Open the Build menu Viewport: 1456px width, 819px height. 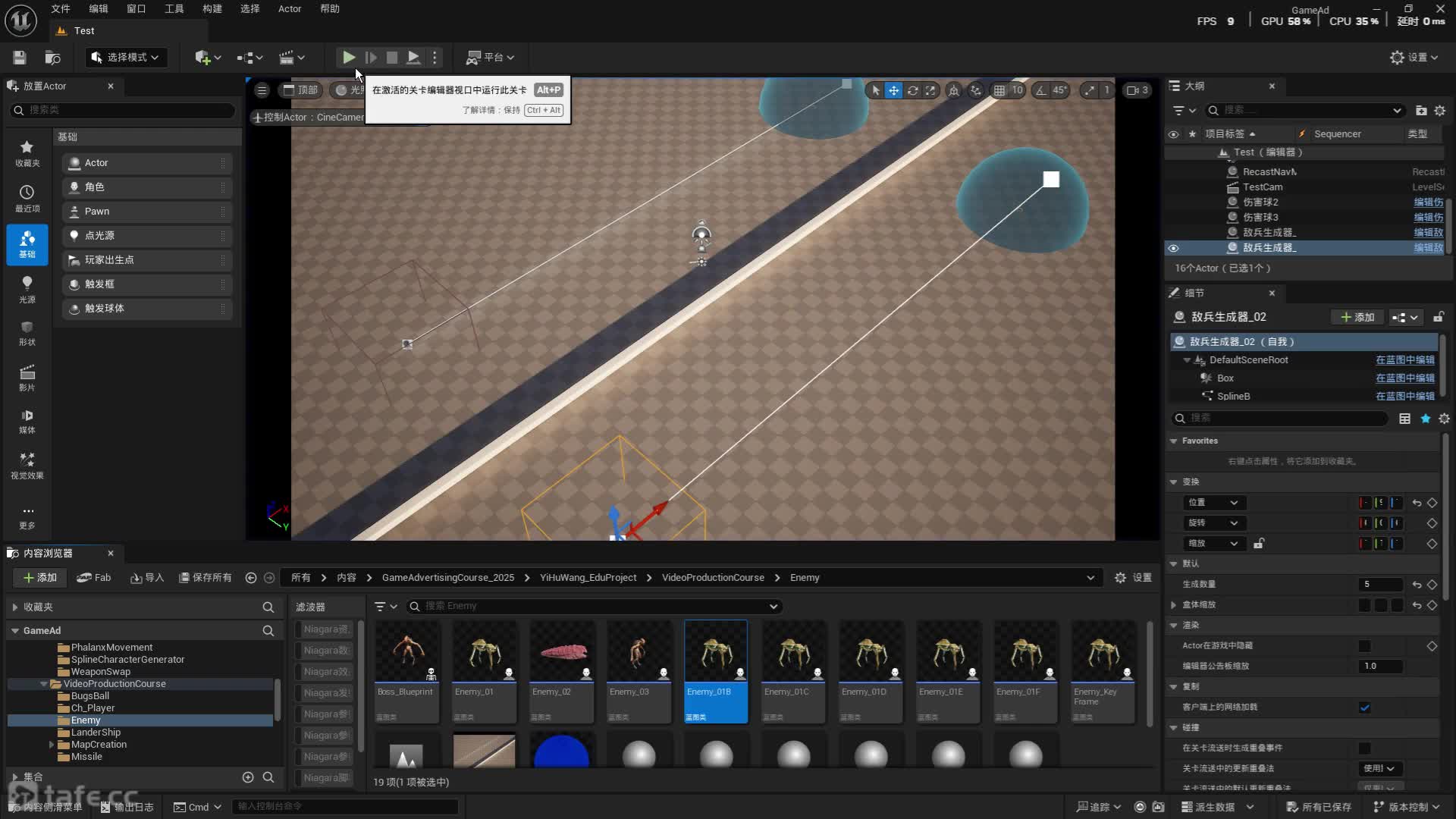(x=212, y=9)
